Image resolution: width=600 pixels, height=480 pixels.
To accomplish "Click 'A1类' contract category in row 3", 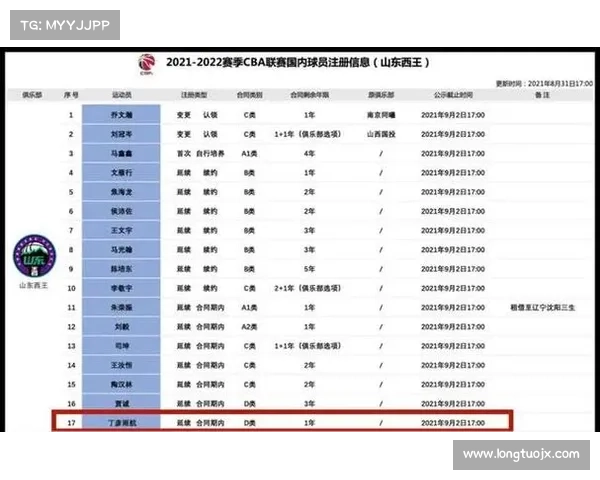I will tap(249, 153).
